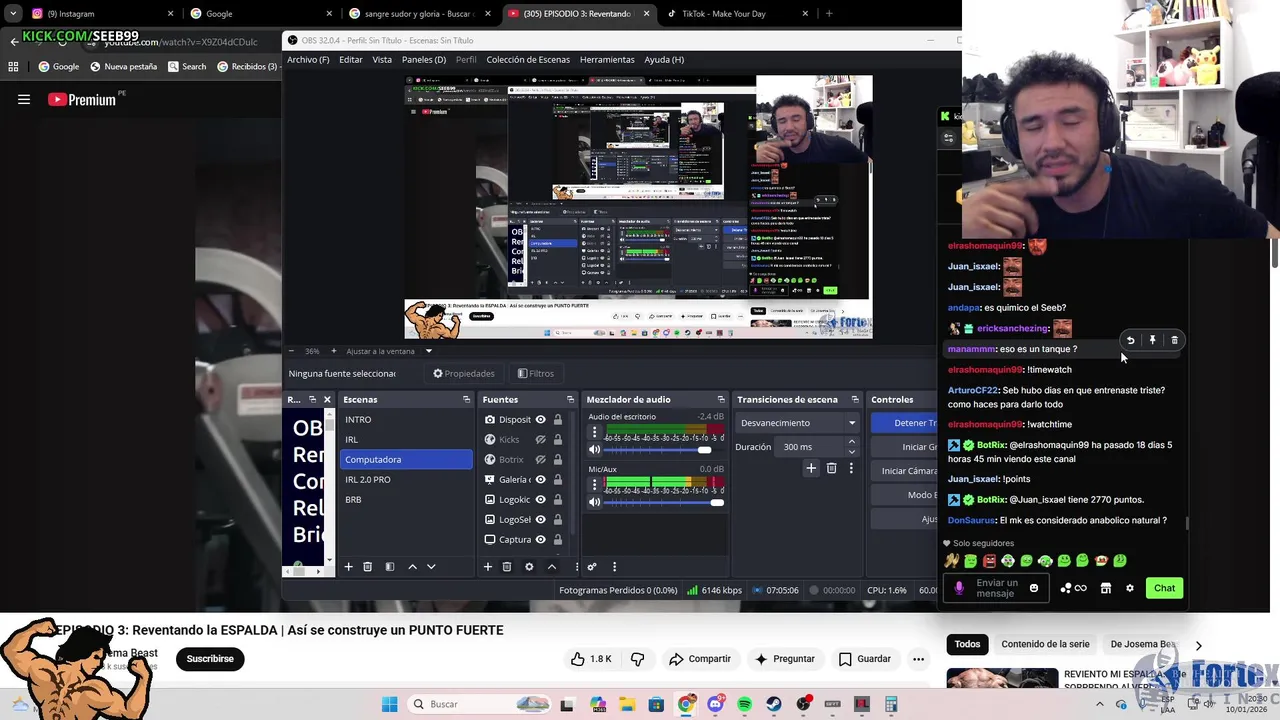Image resolution: width=1280 pixels, height=720 pixels.
Task: Delete the transition with trash icon
Action: [x=831, y=468]
